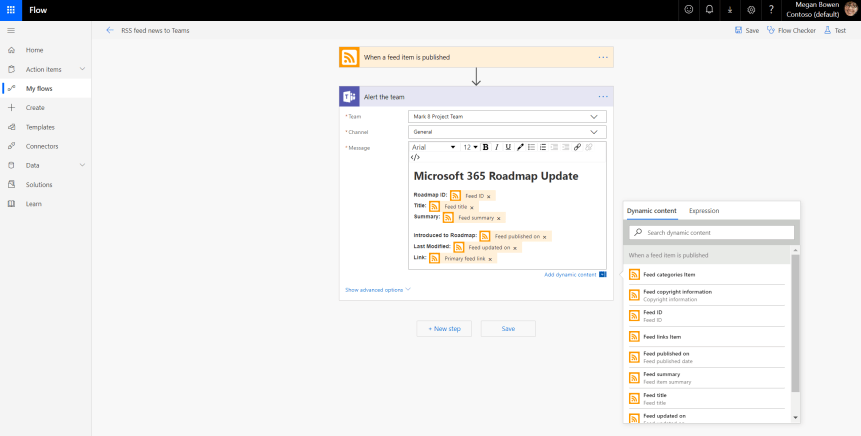Toggle italic formatting in message editor
Image resolution: width=861 pixels, height=436 pixels.
pyautogui.click(x=496, y=147)
